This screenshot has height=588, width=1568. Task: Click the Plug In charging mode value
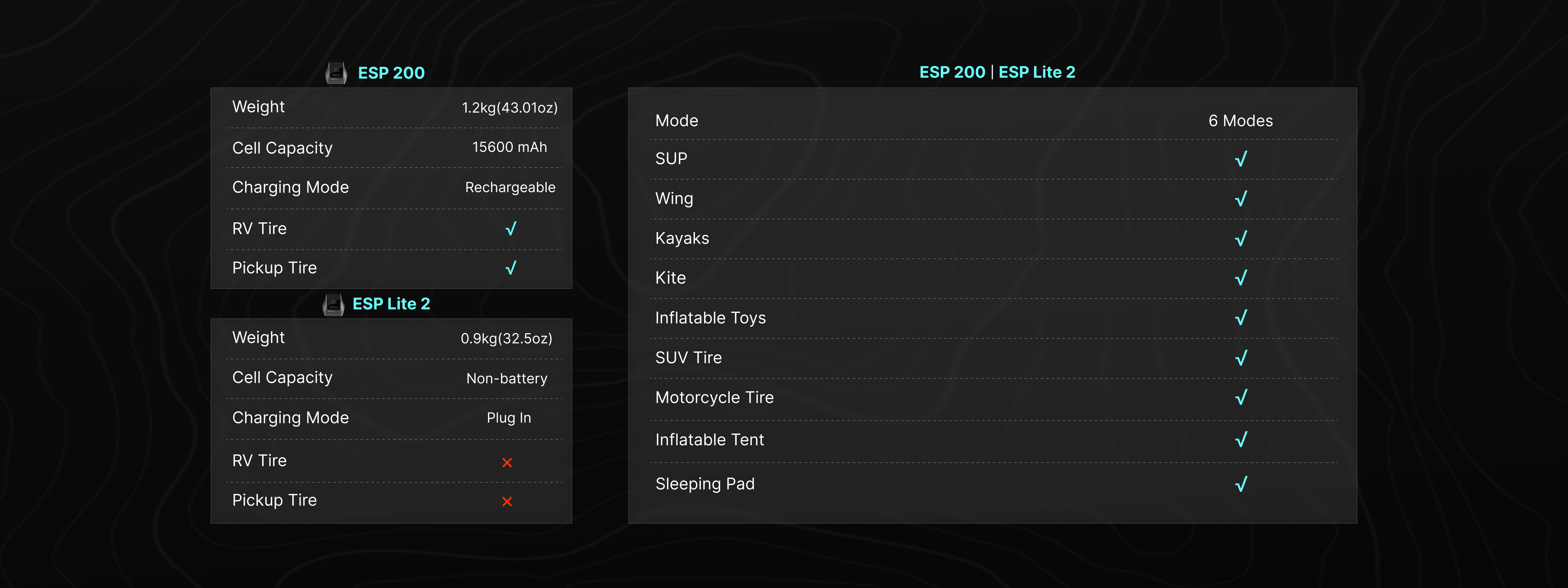(509, 417)
